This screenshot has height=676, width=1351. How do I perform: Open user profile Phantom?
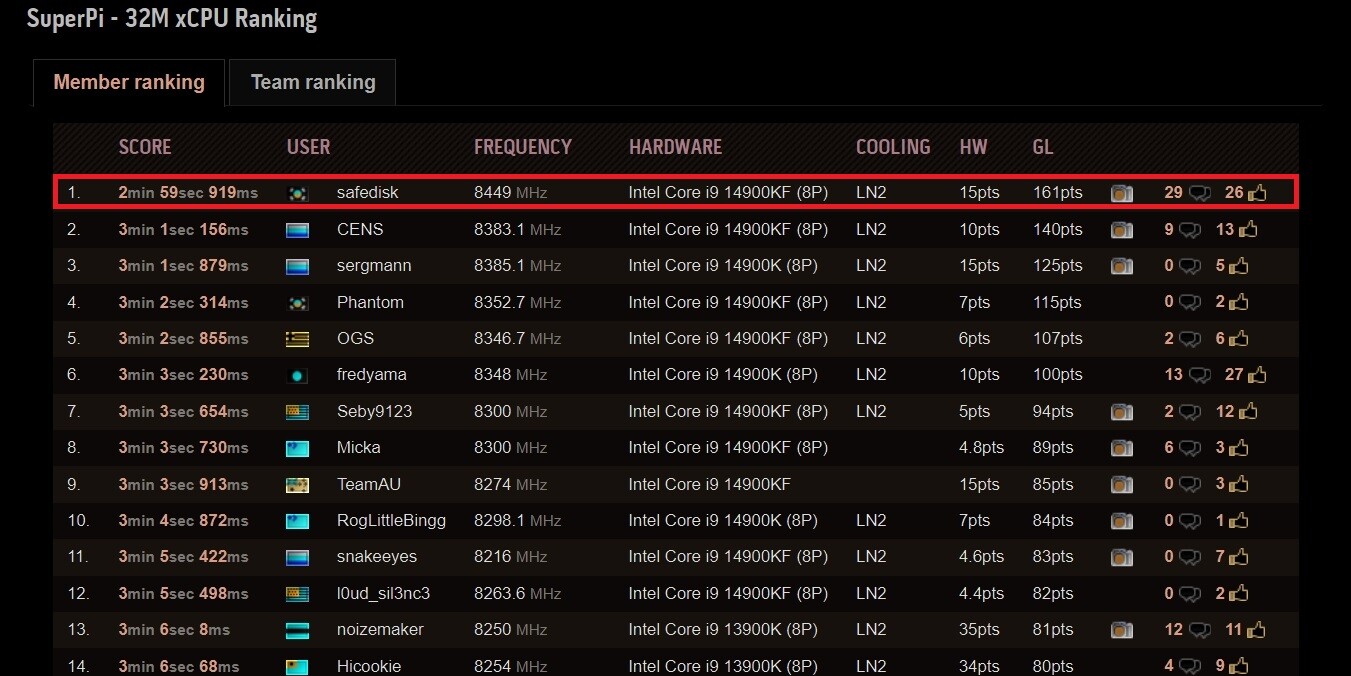(370, 302)
